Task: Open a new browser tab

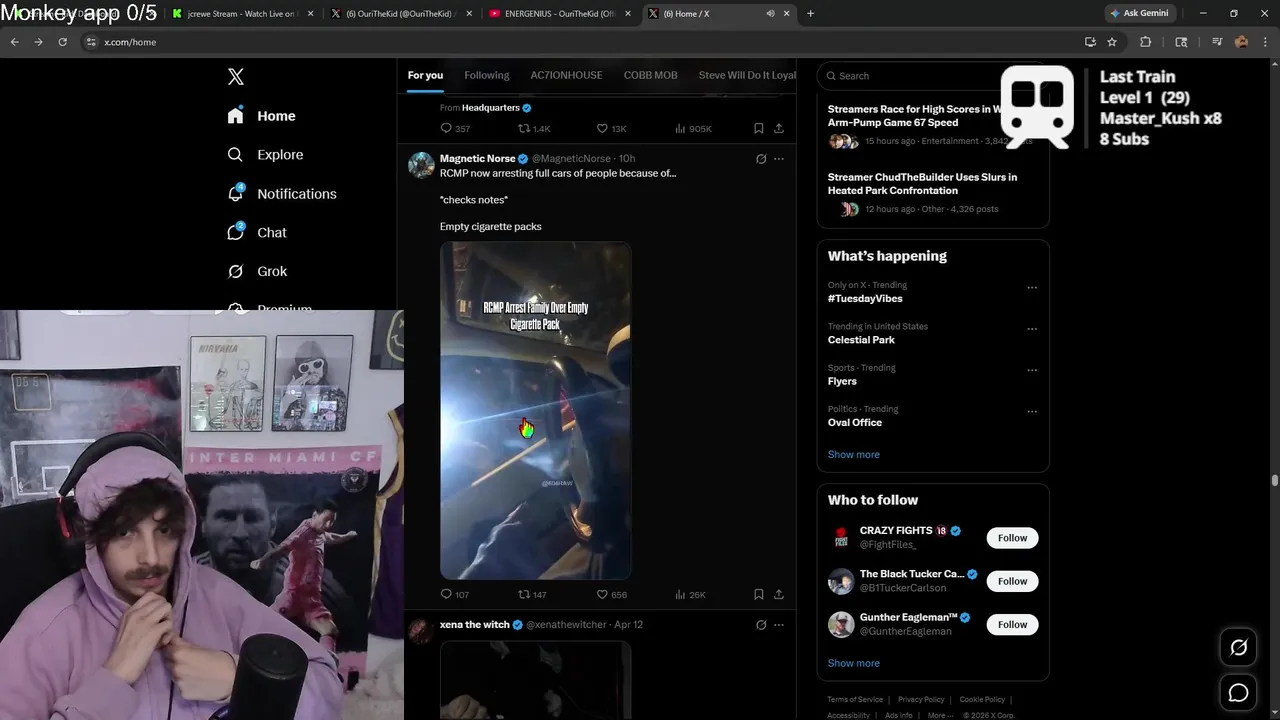Action: tap(810, 14)
